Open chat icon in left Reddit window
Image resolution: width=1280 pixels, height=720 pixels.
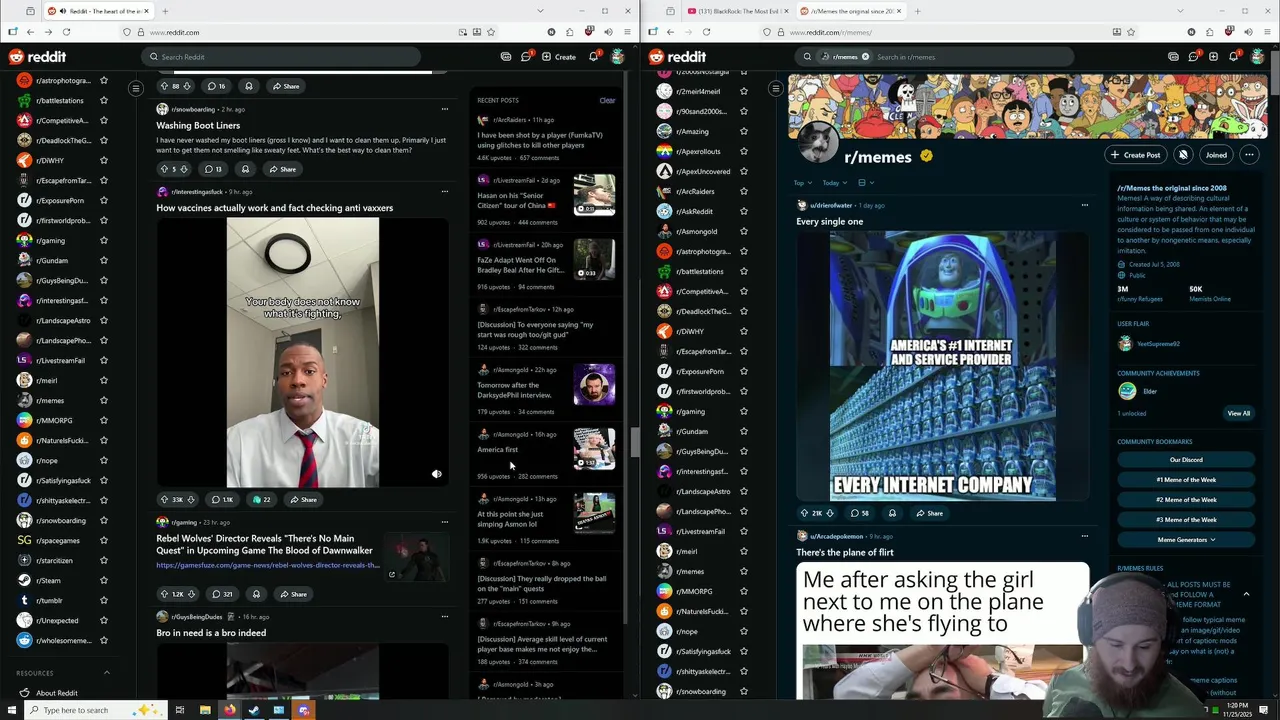pos(526,57)
